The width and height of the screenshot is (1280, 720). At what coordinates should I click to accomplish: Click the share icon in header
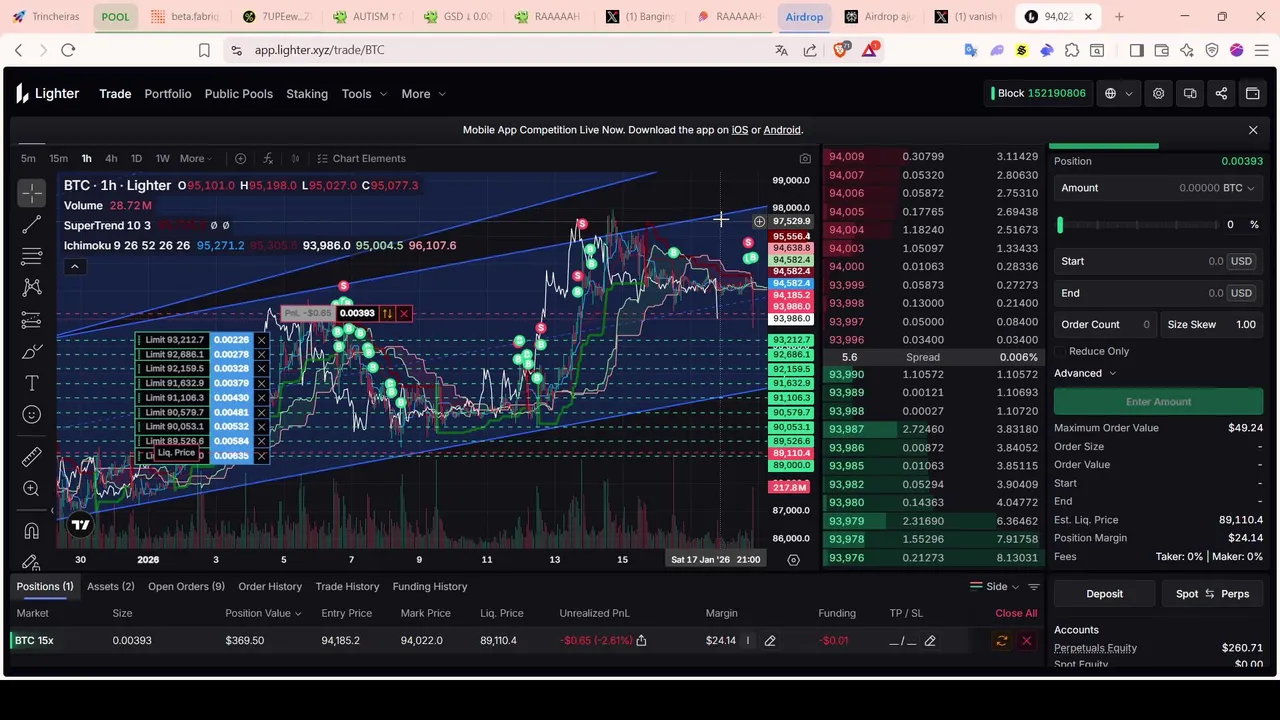1221,94
